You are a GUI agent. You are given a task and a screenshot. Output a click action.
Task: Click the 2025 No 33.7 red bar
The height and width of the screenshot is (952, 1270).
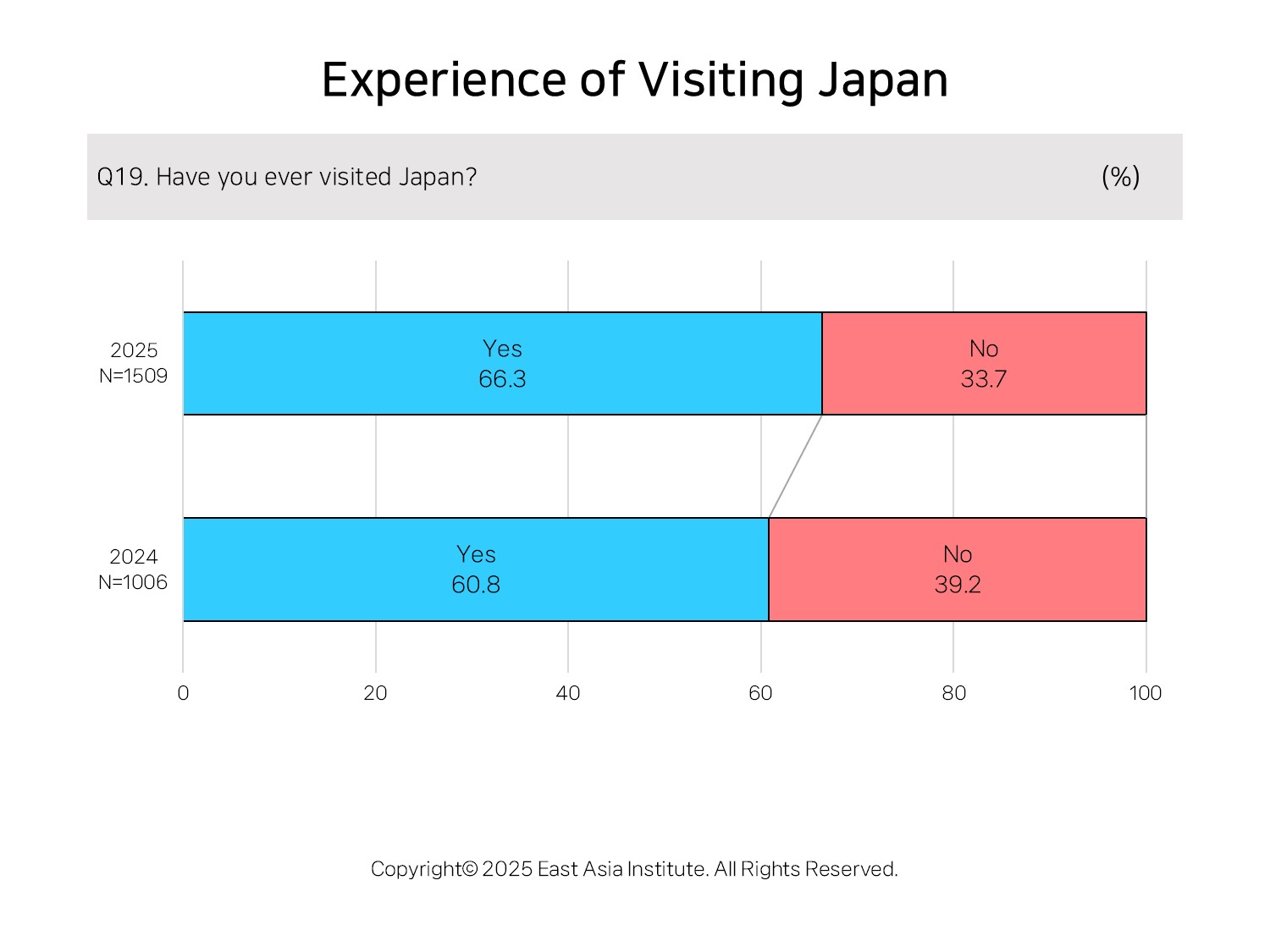click(x=984, y=363)
